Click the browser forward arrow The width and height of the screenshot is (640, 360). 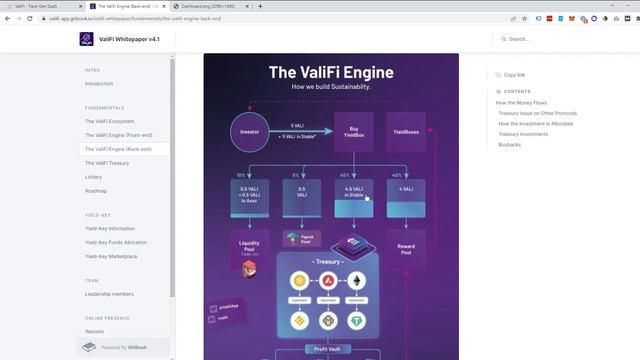point(18,18)
